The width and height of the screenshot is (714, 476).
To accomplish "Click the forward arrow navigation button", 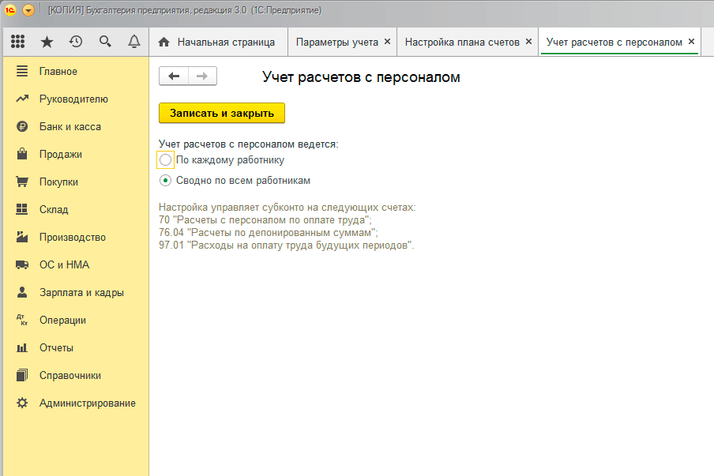I will [x=202, y=76].
